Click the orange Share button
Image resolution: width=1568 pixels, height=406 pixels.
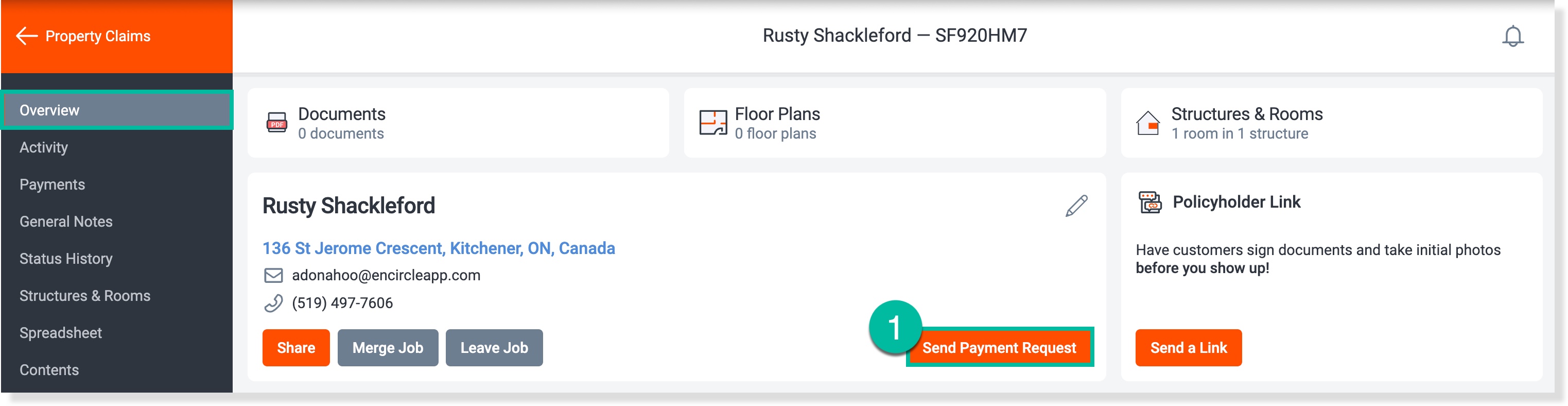[x=296, y=347]
